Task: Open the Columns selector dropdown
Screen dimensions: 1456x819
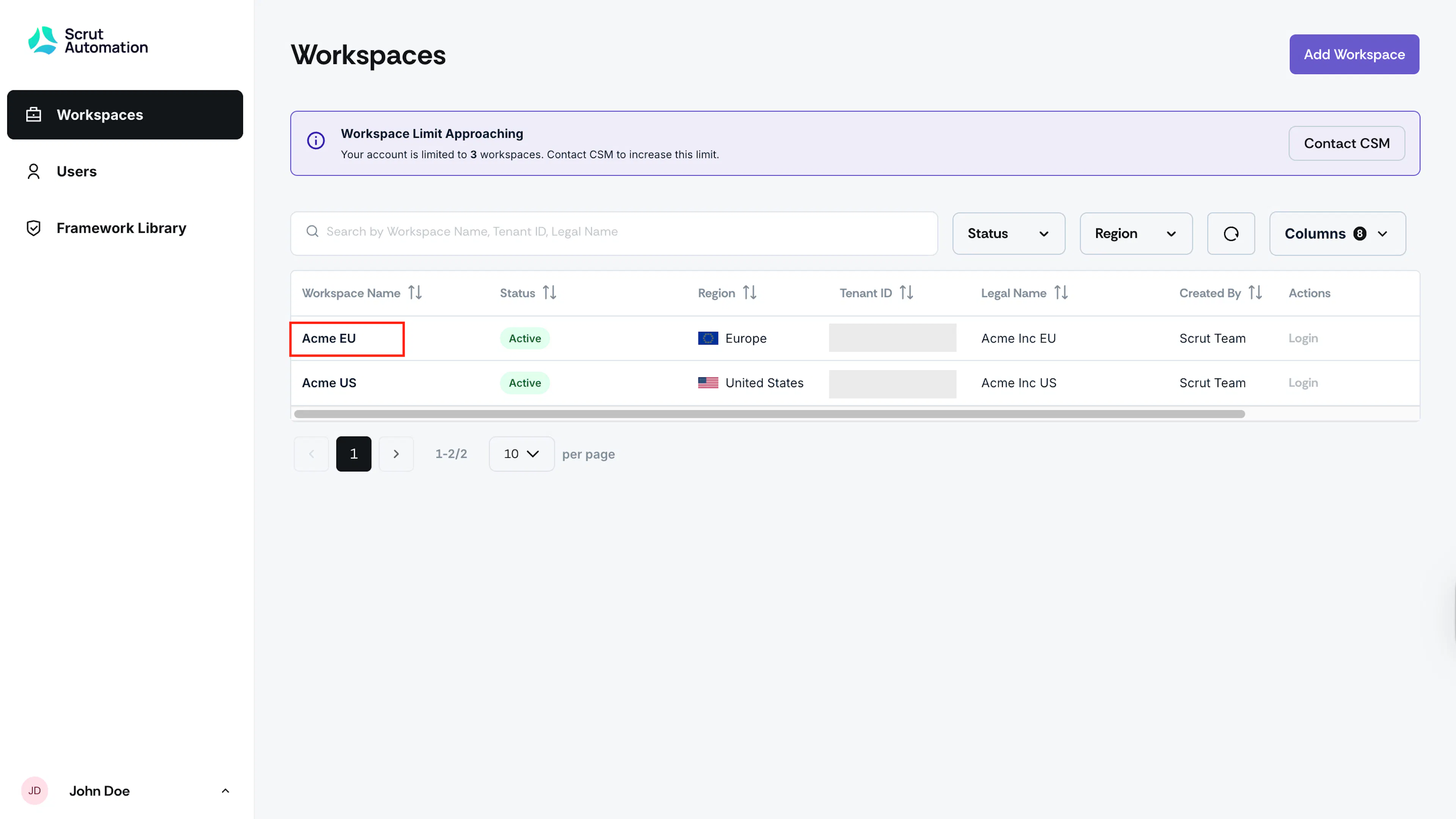Action: (1337, 234)
